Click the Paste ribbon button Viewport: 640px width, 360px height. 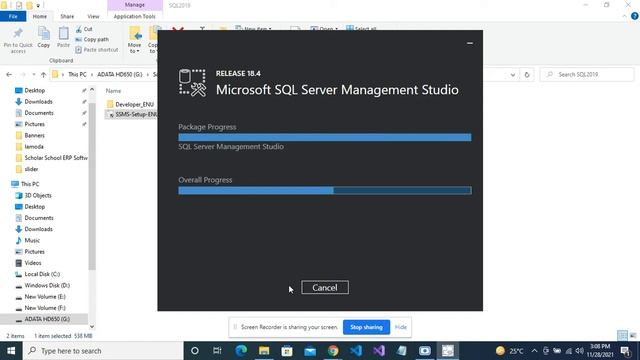(x=63, y=37)
